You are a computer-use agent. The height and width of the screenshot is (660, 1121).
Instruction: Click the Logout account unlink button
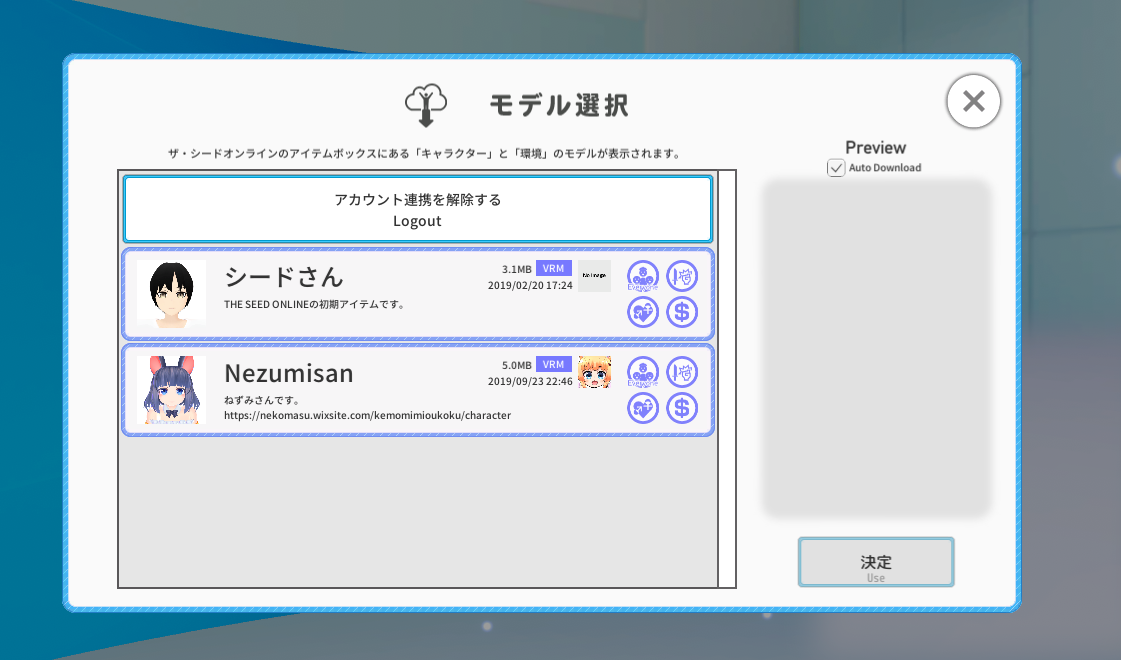pos(417,209)
